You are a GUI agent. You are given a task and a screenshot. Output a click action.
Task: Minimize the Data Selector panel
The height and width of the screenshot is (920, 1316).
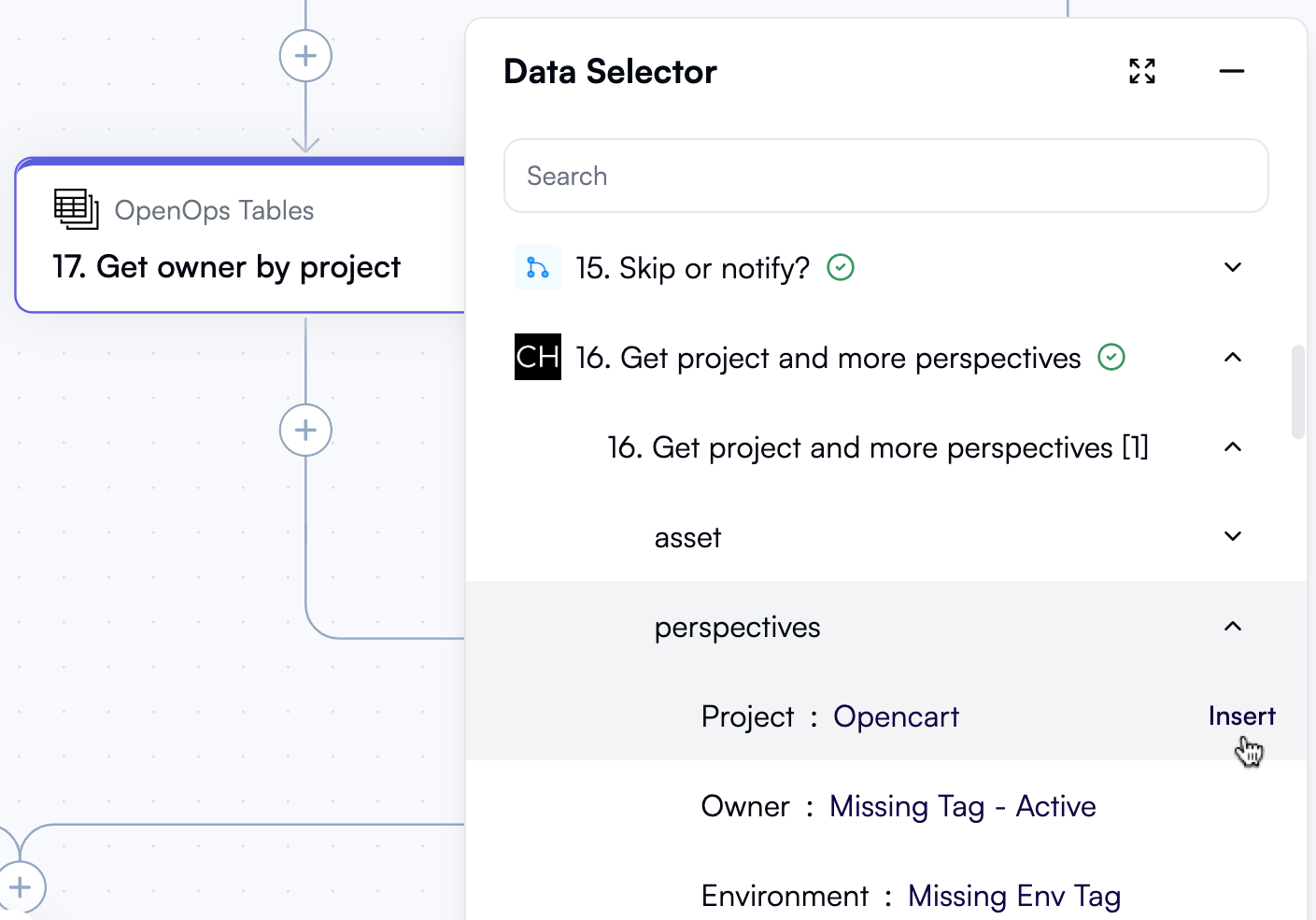tap(1231, 72)
